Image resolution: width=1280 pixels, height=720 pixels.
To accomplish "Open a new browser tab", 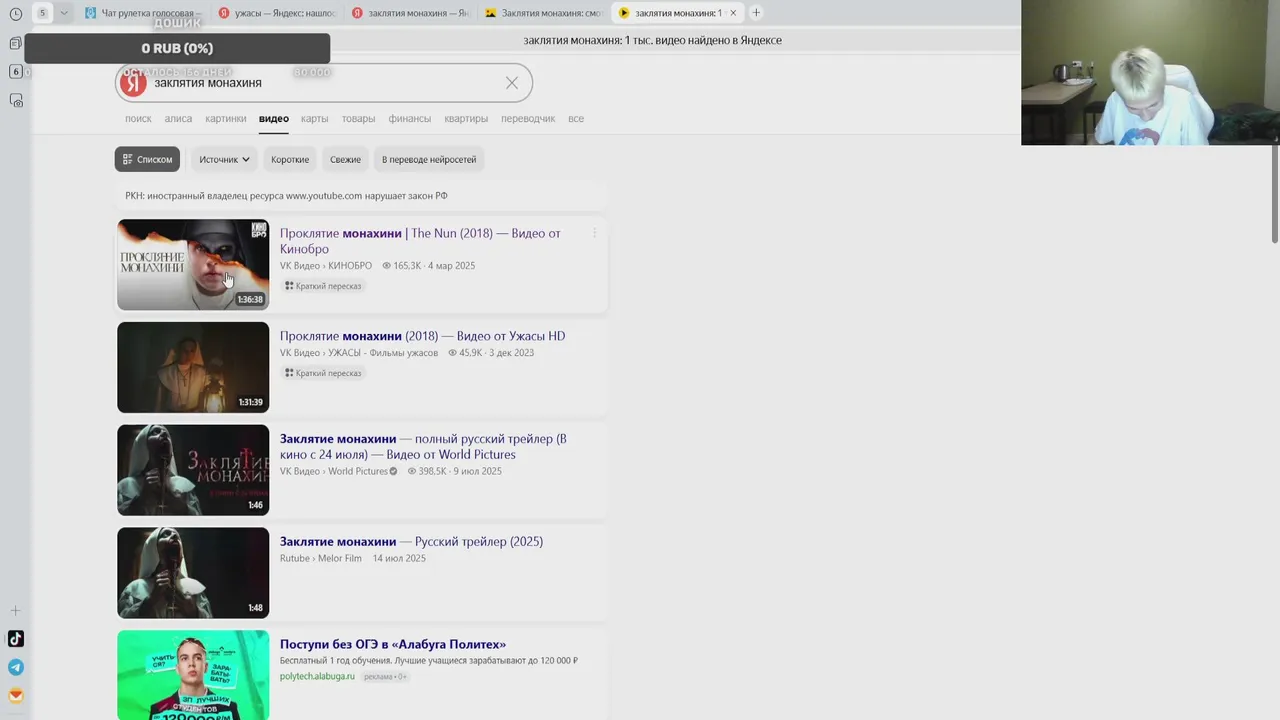I will pos(756,13).
